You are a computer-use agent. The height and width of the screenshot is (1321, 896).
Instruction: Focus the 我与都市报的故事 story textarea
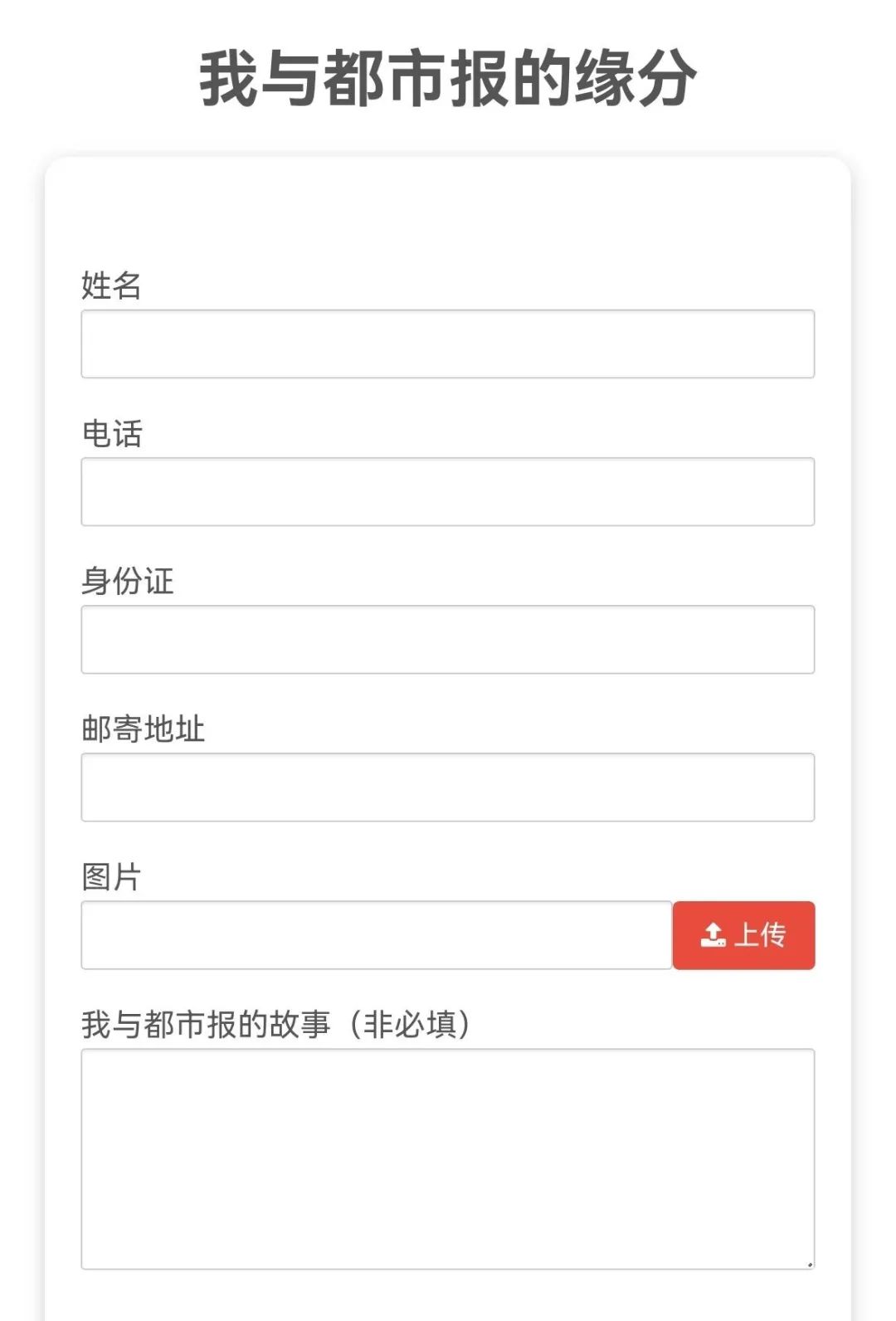(448, 1159)
